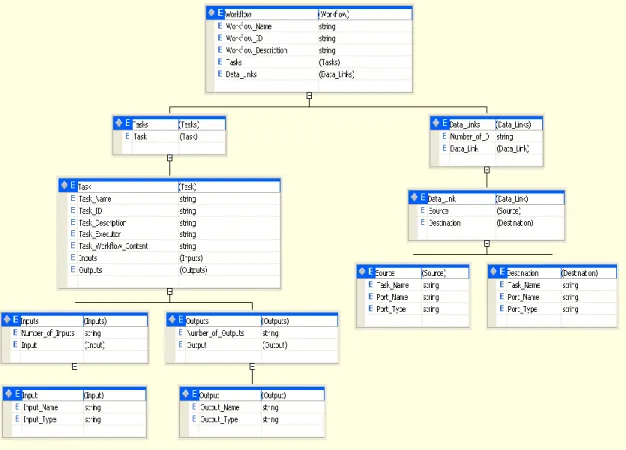
Task: Collapse the node below the Task table
Action: [170, 292]
